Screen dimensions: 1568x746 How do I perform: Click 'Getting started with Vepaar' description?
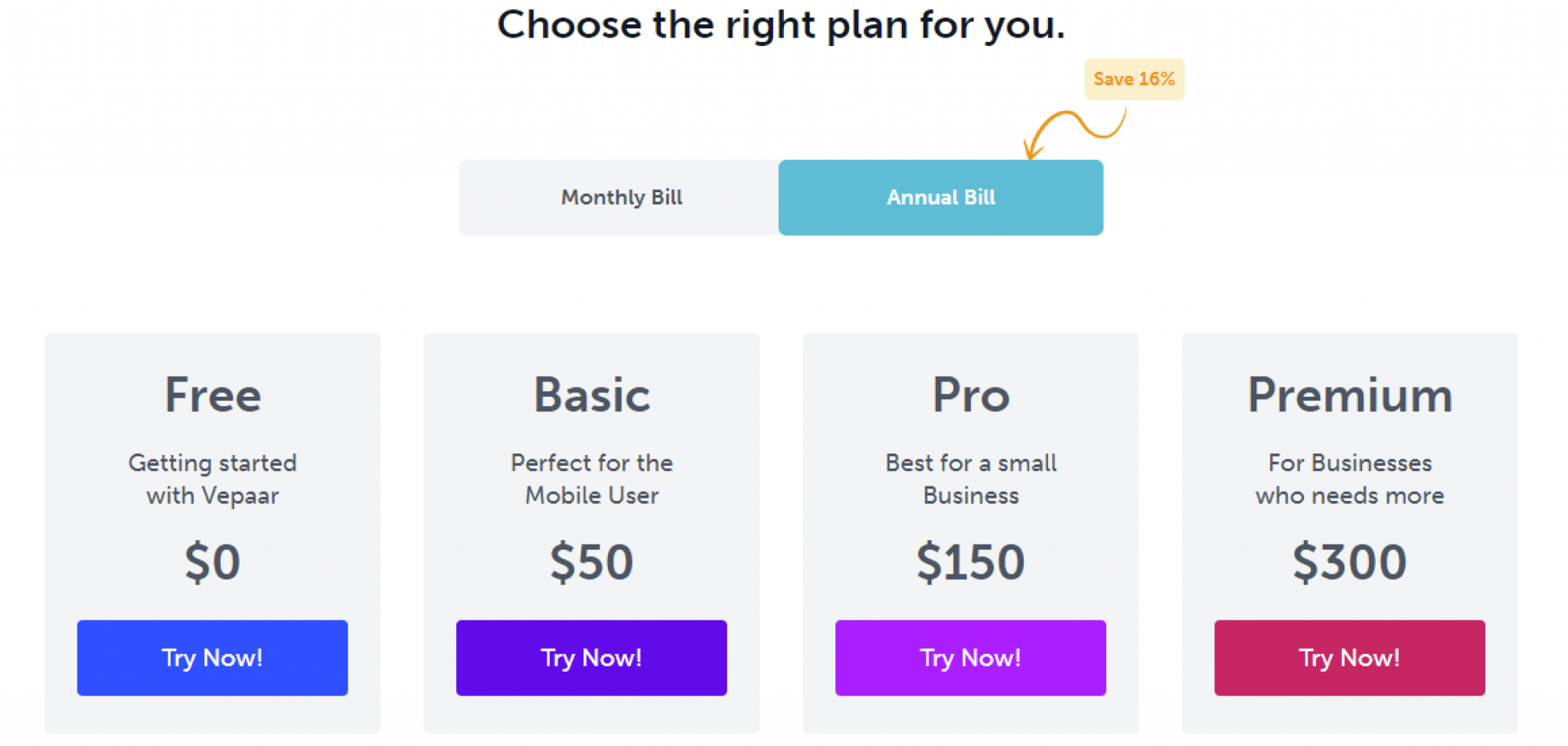click(x=212, y=479)
